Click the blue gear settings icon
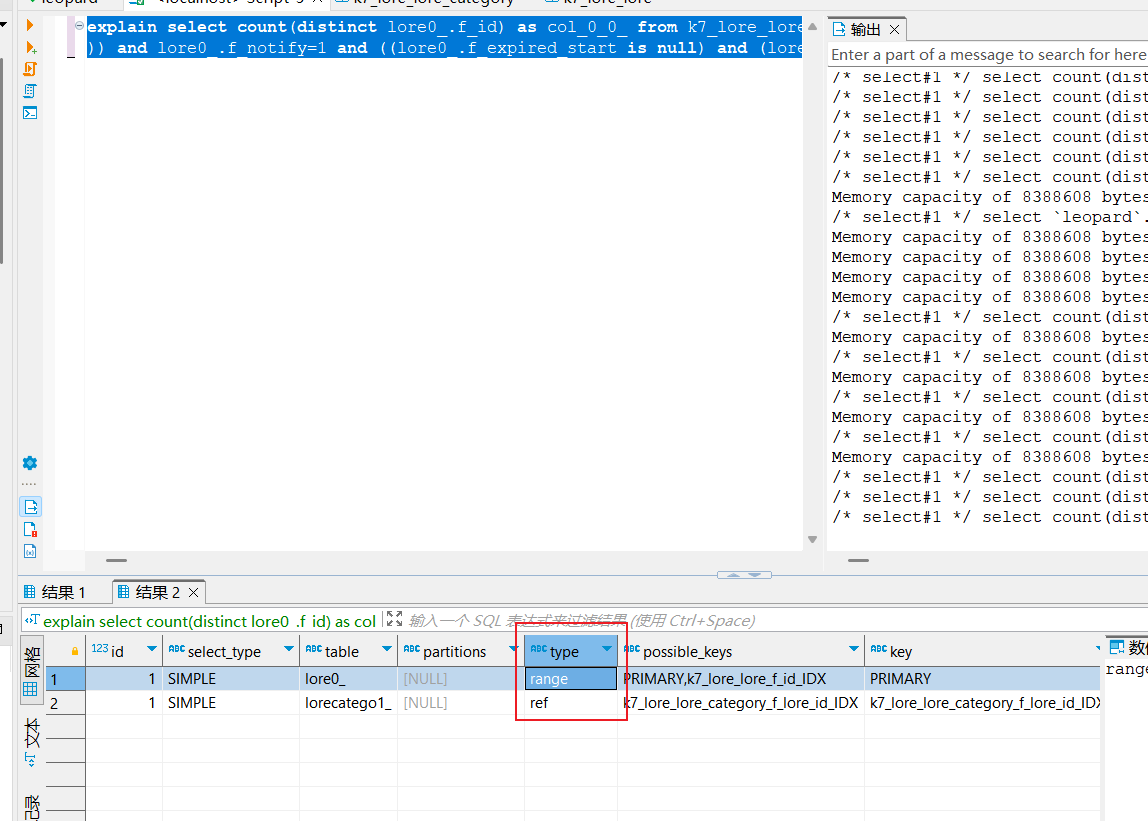The width and height of the screenshot is (1148, 821). (30, 463)
